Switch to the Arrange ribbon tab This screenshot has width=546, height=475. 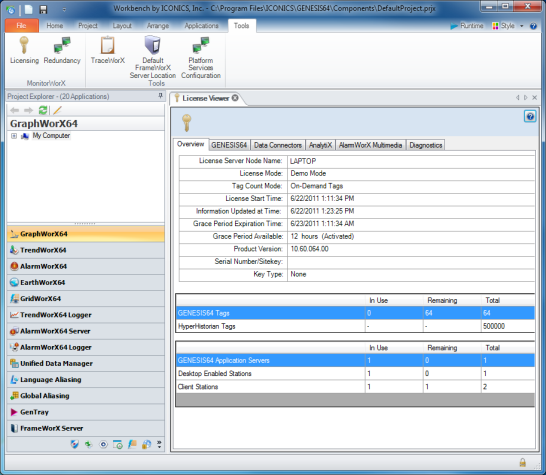pos(158,26)
